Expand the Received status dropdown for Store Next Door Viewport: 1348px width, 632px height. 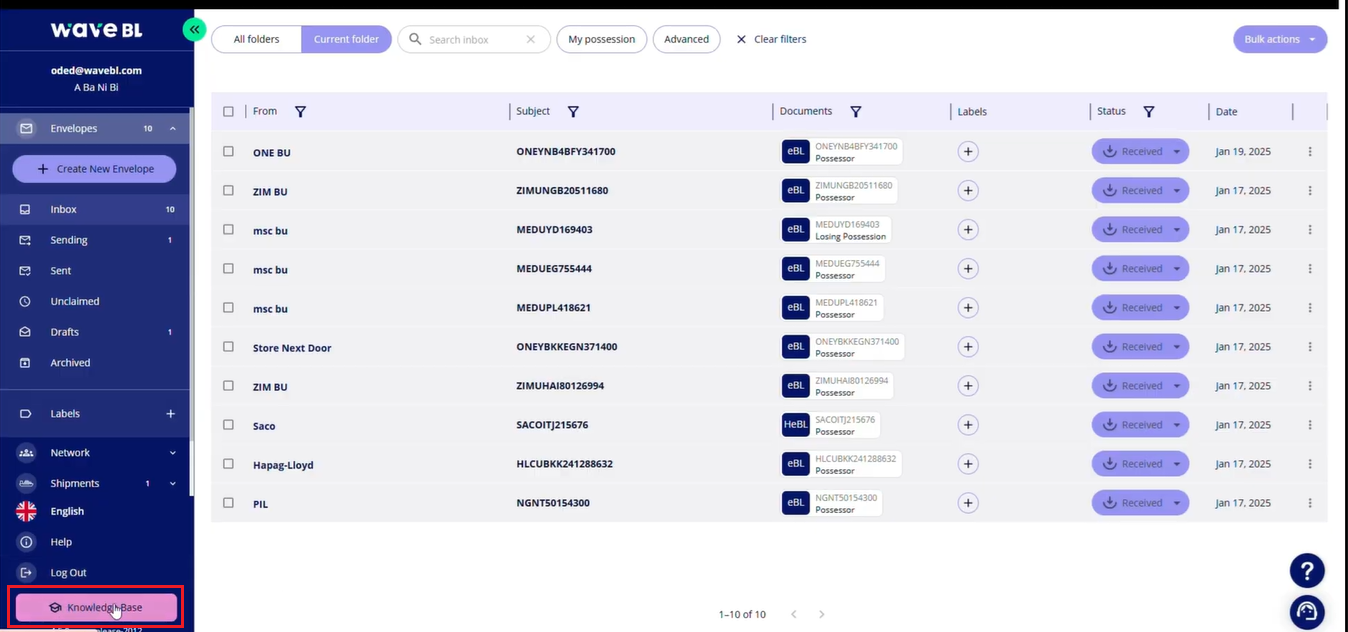[x=1176, y=347]
